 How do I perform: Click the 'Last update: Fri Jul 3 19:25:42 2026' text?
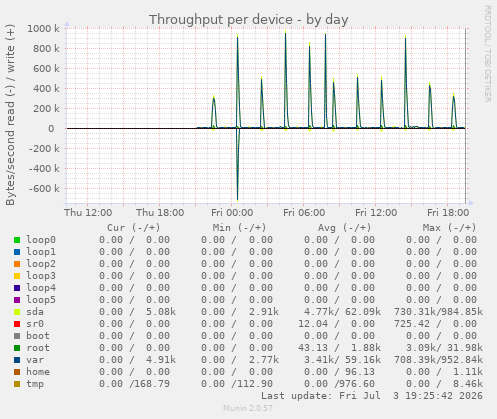[x=372, y=396]
